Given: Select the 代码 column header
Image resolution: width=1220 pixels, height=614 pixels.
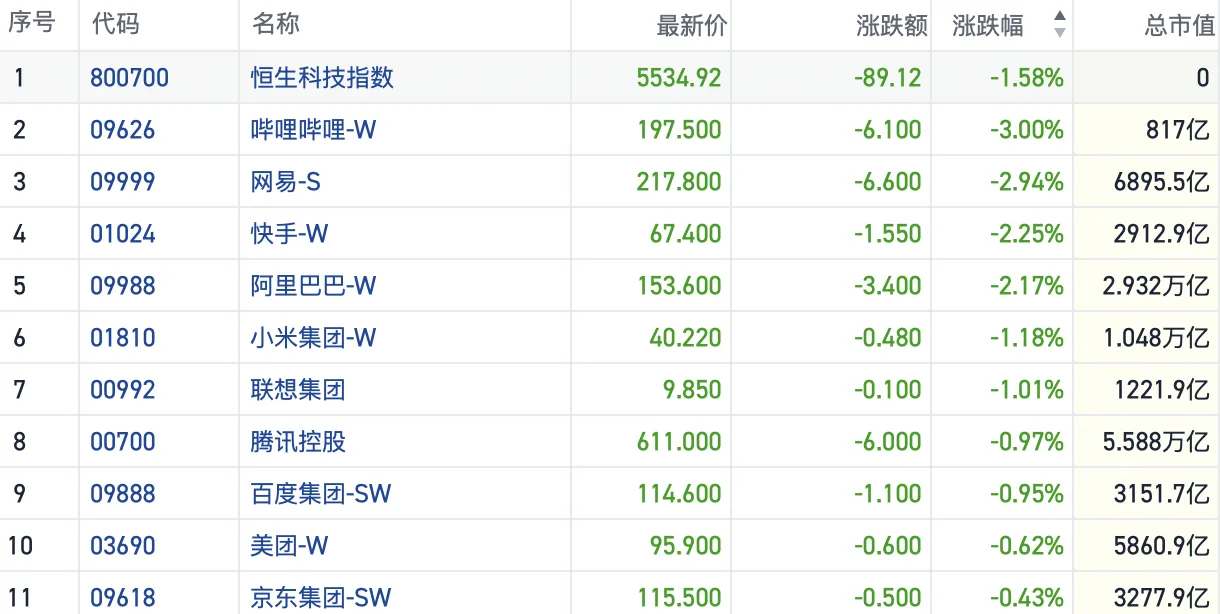Looking at the screenshot, I should (x=115, y=25).
